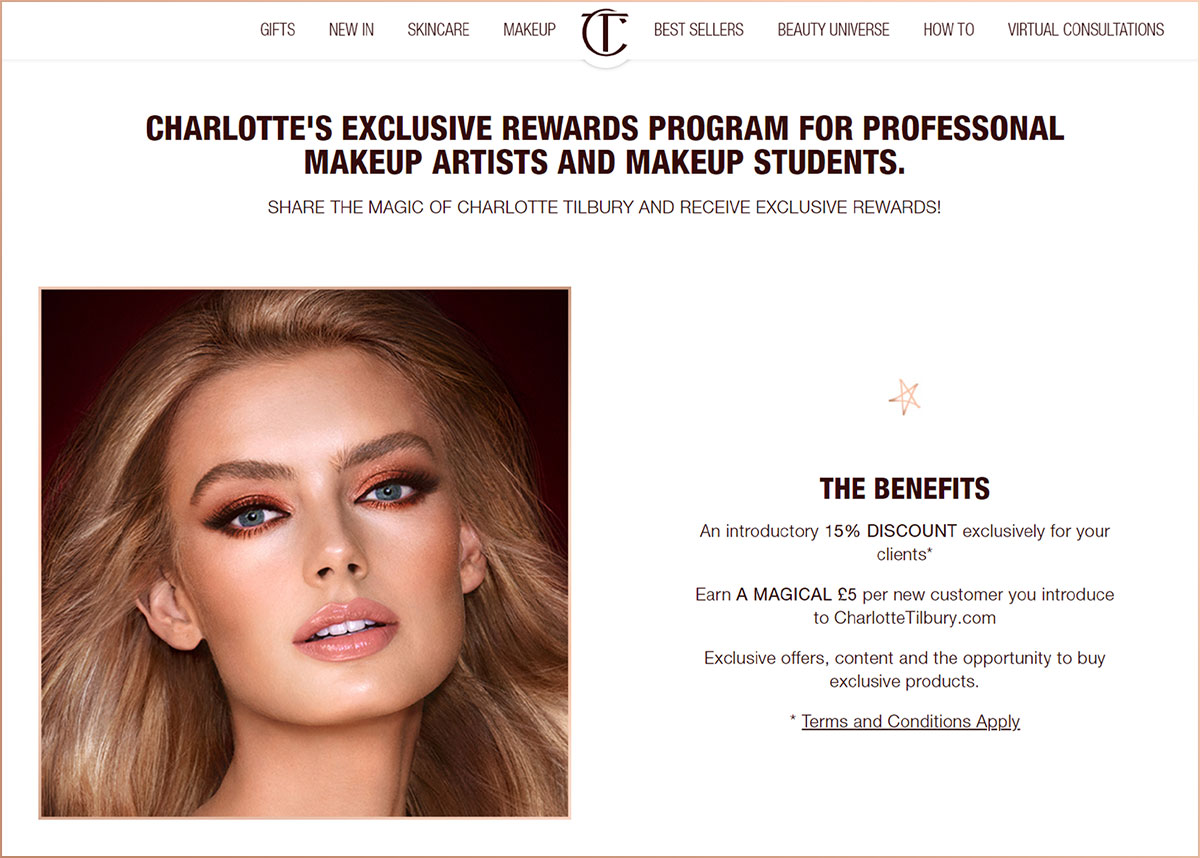
Task: Click The Benefits heading
Action: (904, 488)
